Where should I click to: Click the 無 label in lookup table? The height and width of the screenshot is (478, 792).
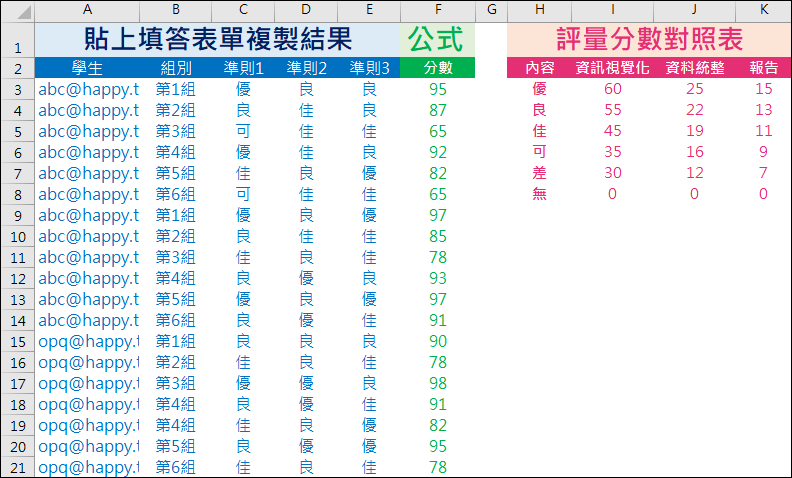click(539, 194)
